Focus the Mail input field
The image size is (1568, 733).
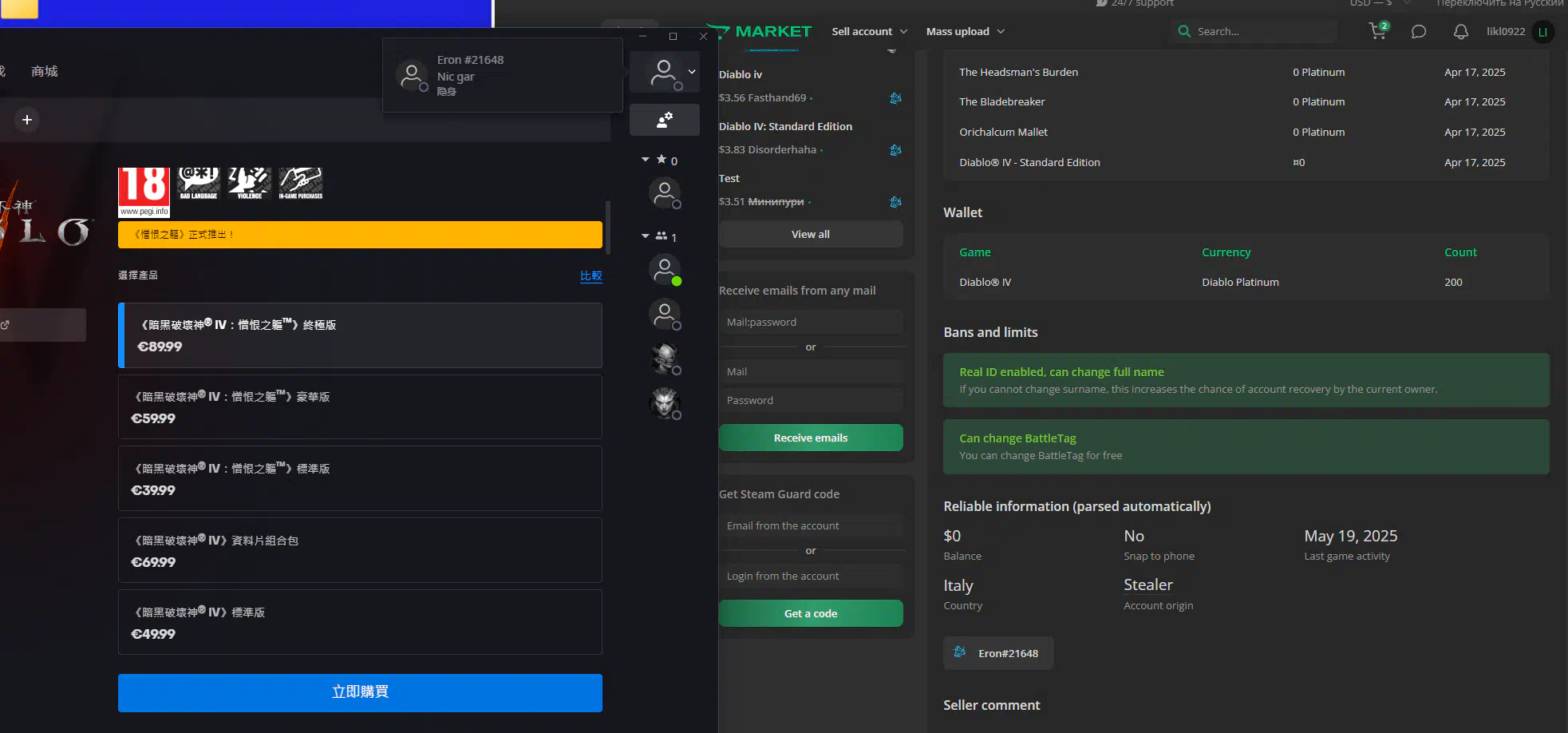(811, 371)
